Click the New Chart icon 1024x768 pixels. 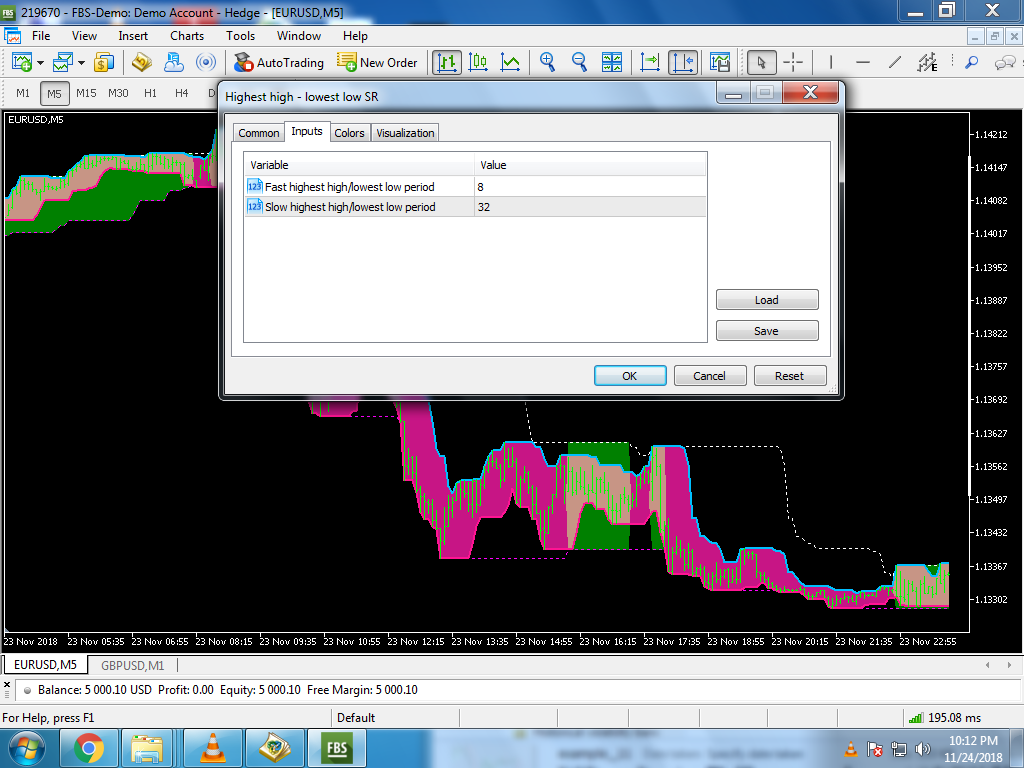click(x=22, y=63)
